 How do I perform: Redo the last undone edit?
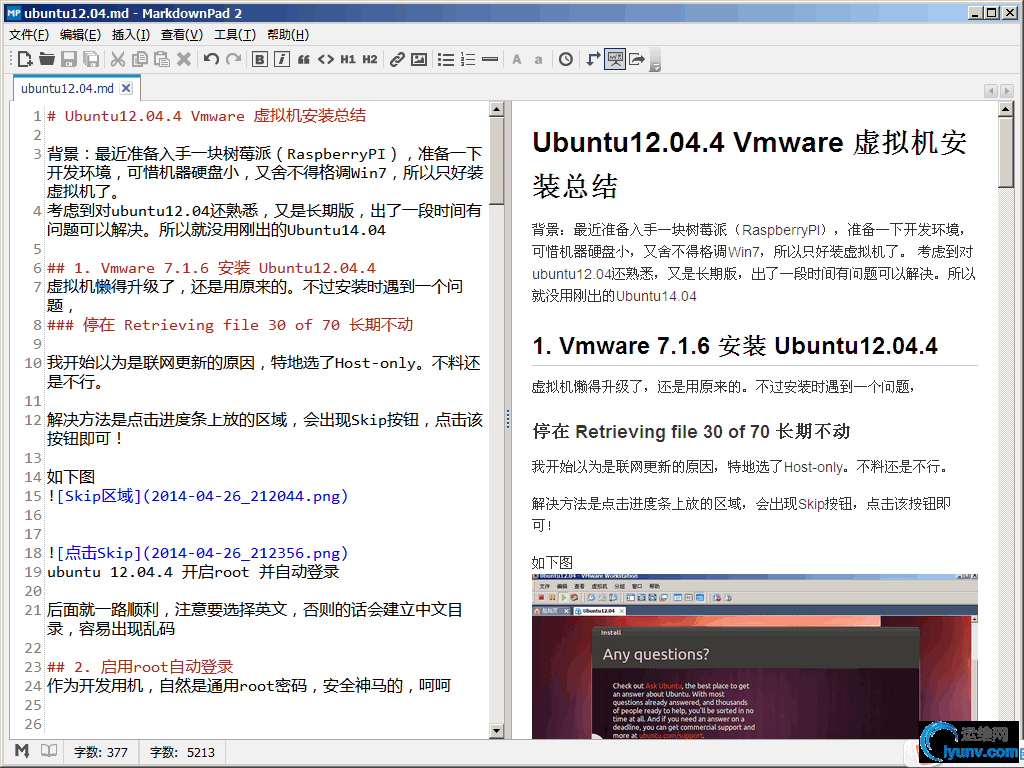(x=233, y=59)
